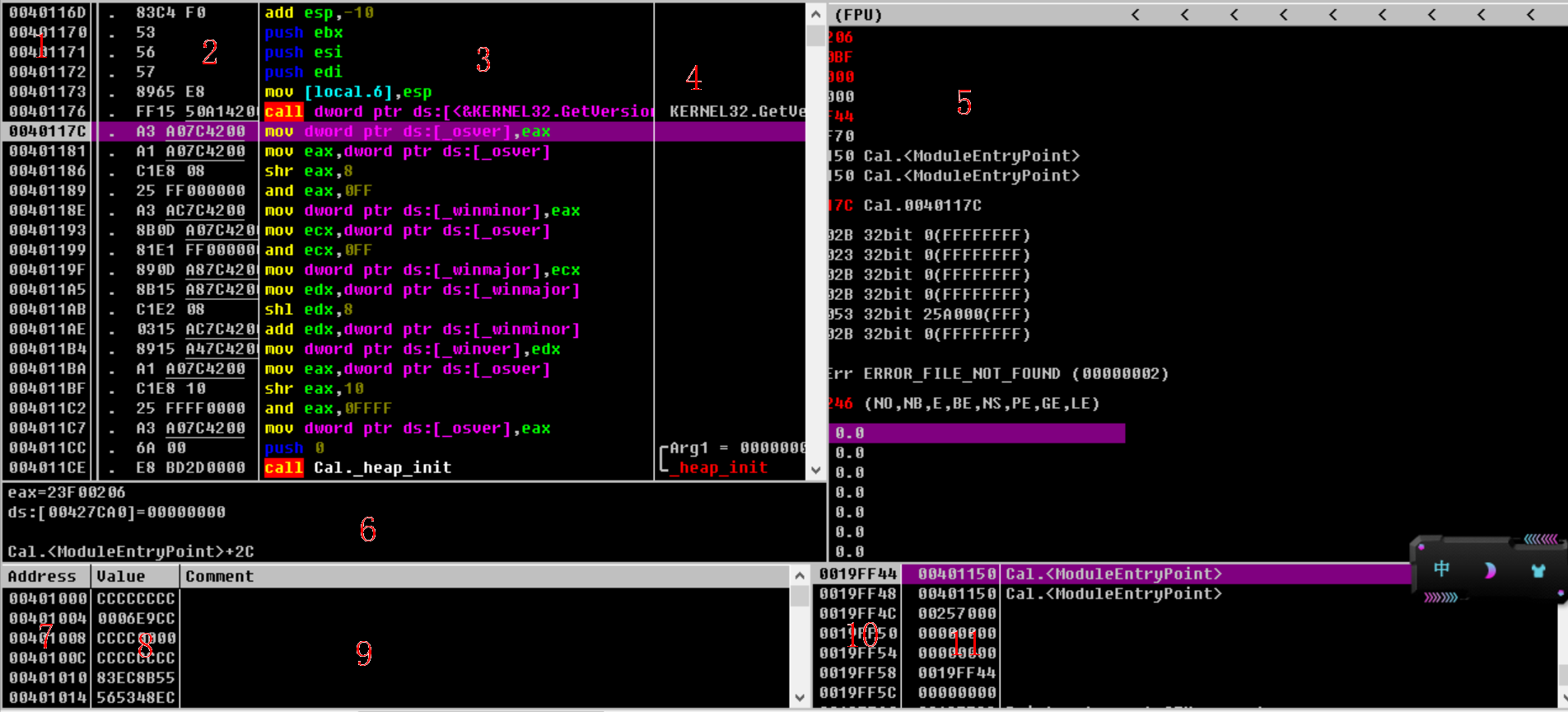Select 'mov dword ptr ds:[_winmajor],ecx' line
The height and width of the screenshot is (712, 1568).
422,270
